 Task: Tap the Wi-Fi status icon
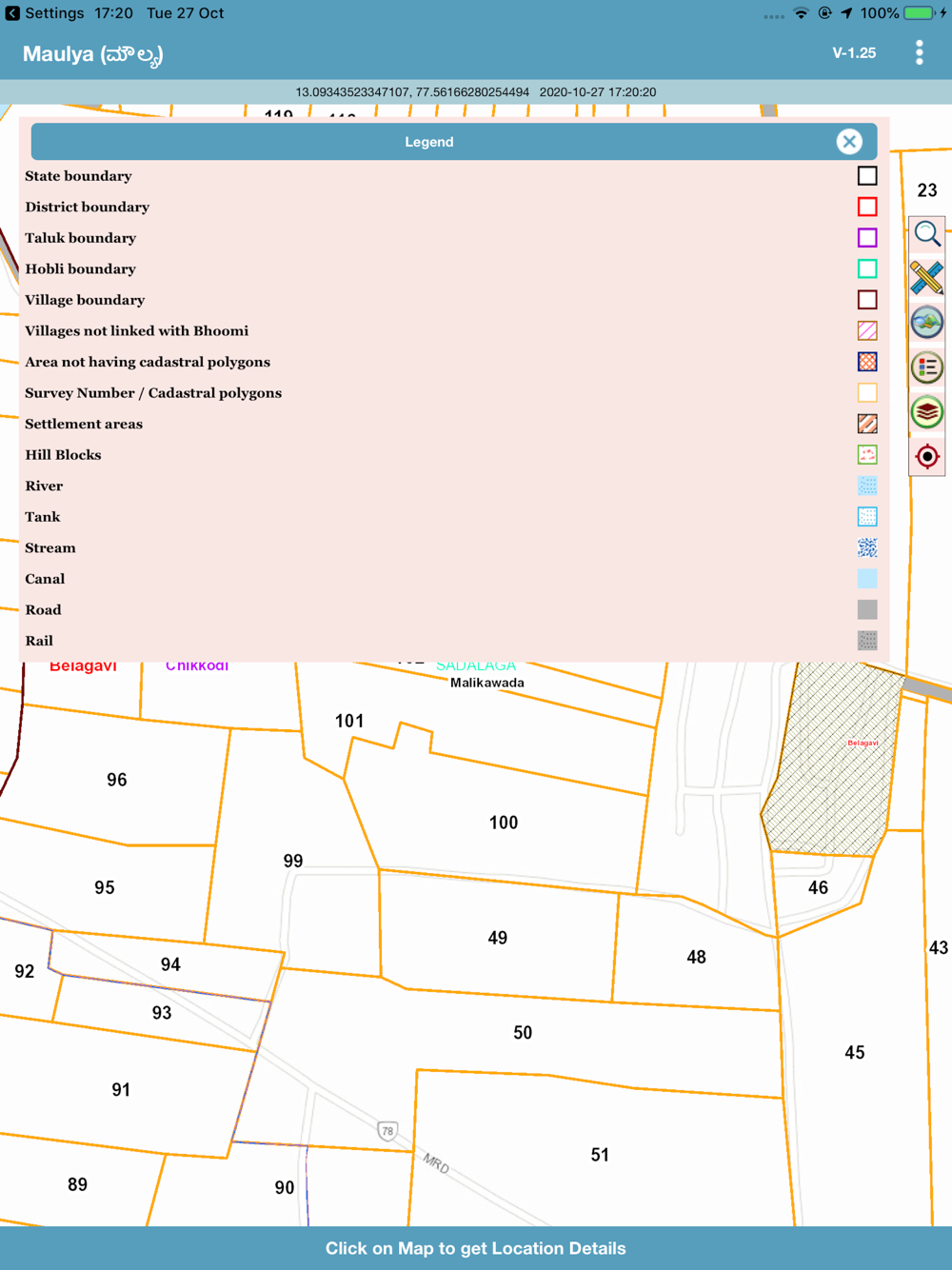coord(801,13)
